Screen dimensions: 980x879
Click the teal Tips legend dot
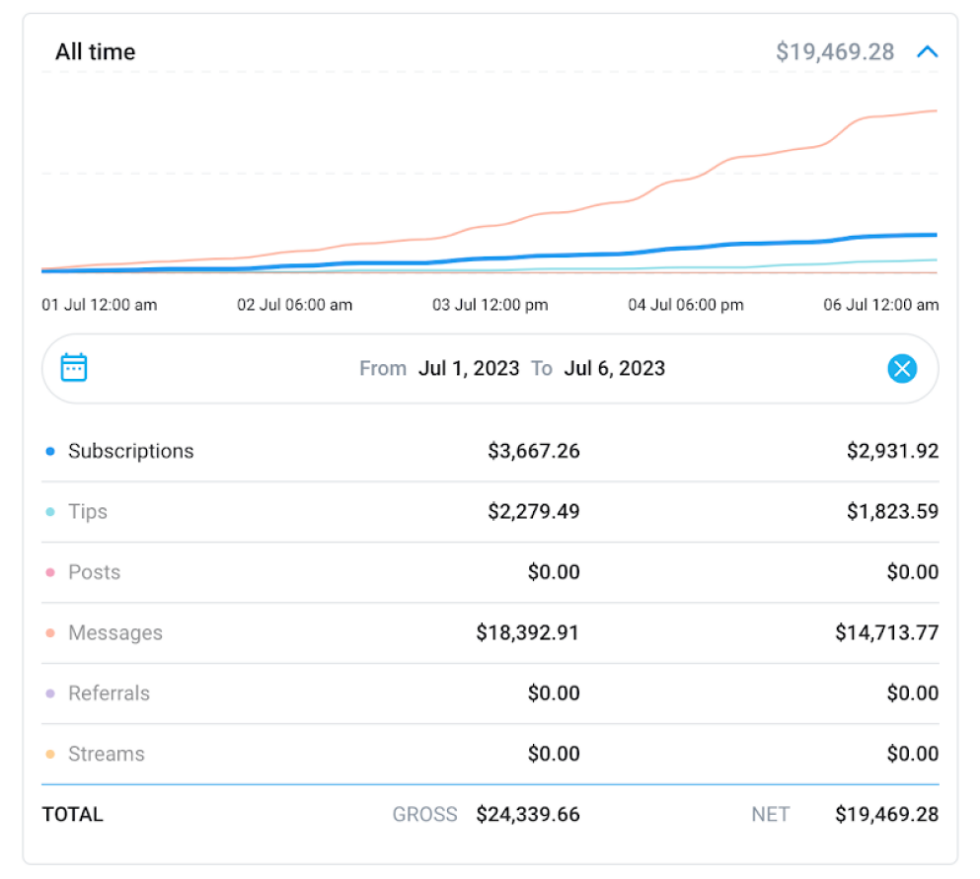(50, 512)
